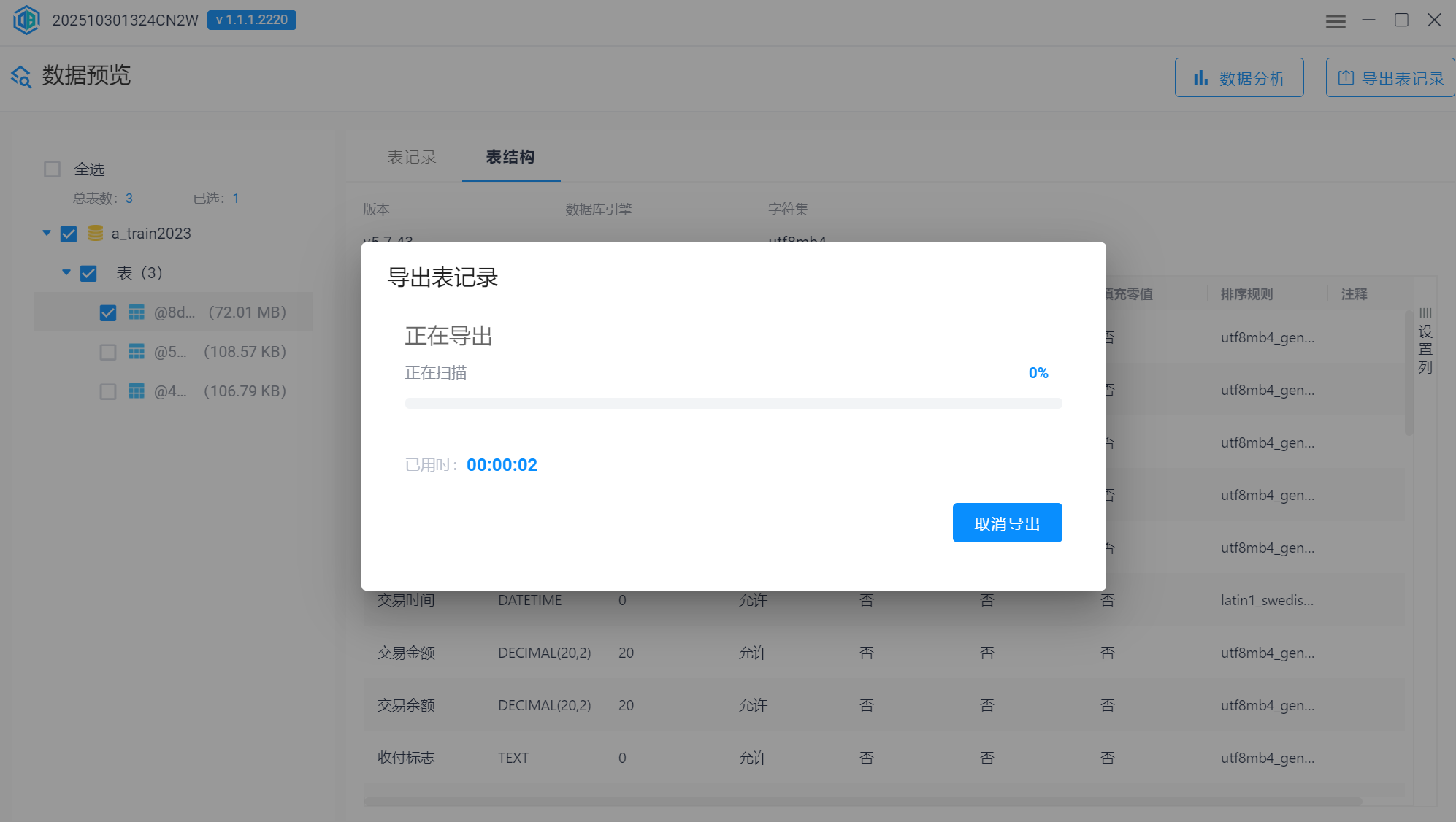Switch to the 表记录 tab
The width and height of the screenshot is (1456, 822).
[x=411, y=157]
